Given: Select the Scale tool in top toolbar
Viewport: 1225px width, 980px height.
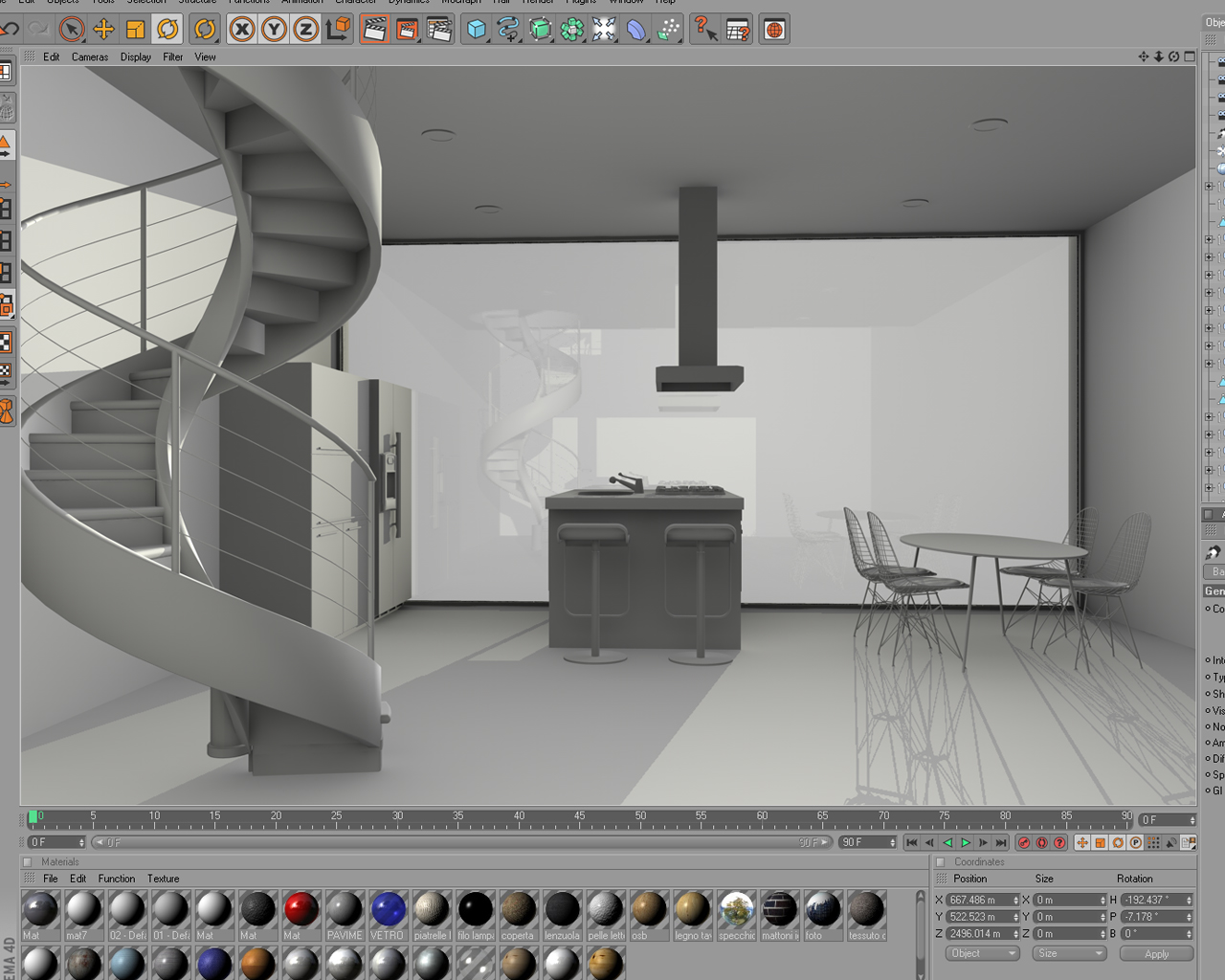Looking at the screenshot, I should coord(135,30).
